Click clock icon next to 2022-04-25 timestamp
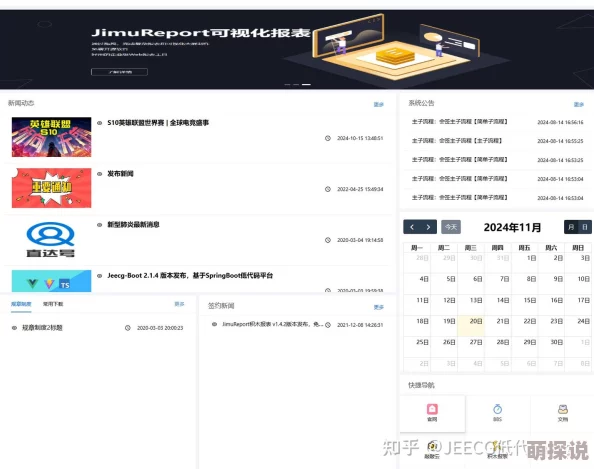This screenshot has width=594, height=469. coord(328,189)
